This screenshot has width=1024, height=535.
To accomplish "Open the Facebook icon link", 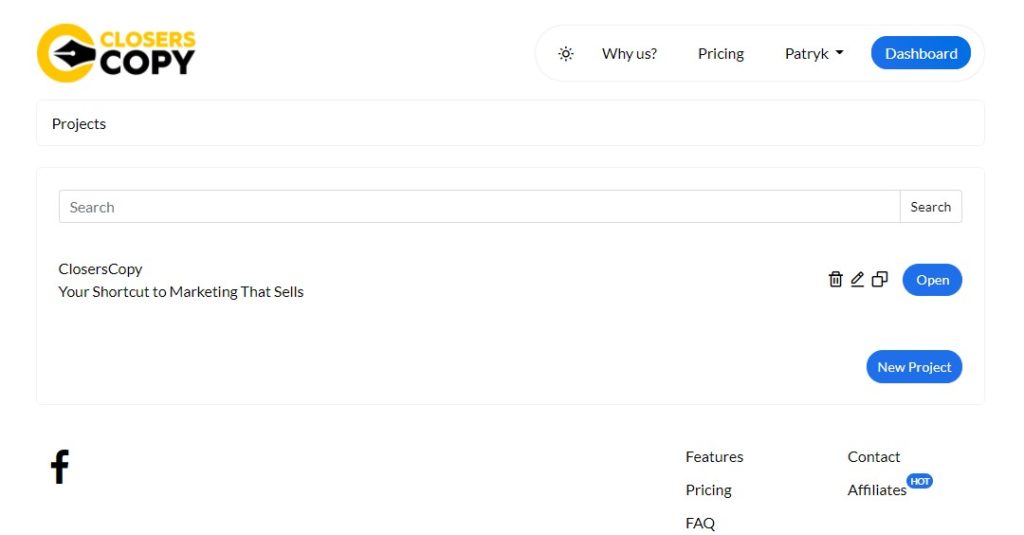I will tap(59, 466).
